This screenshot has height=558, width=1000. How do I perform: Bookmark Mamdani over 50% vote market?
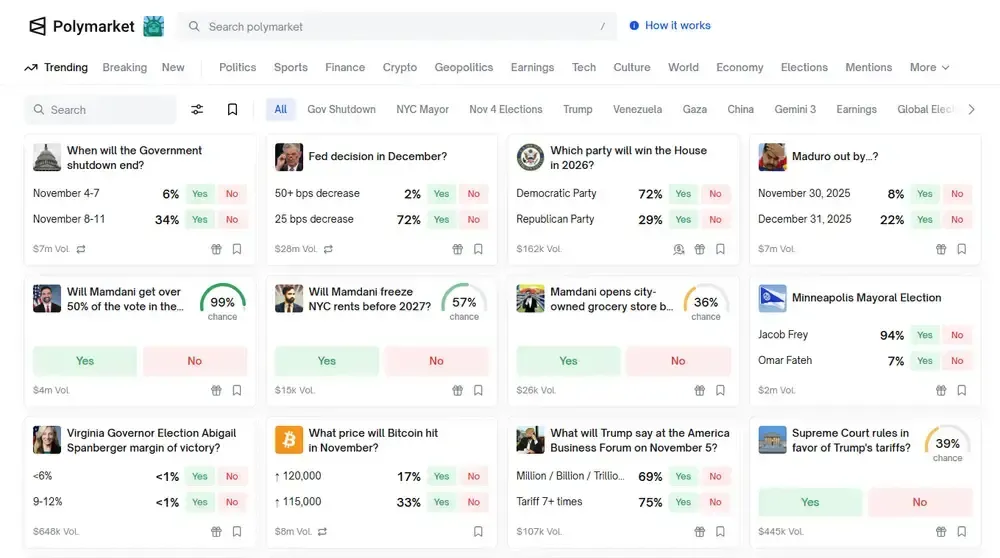(237, 390)
